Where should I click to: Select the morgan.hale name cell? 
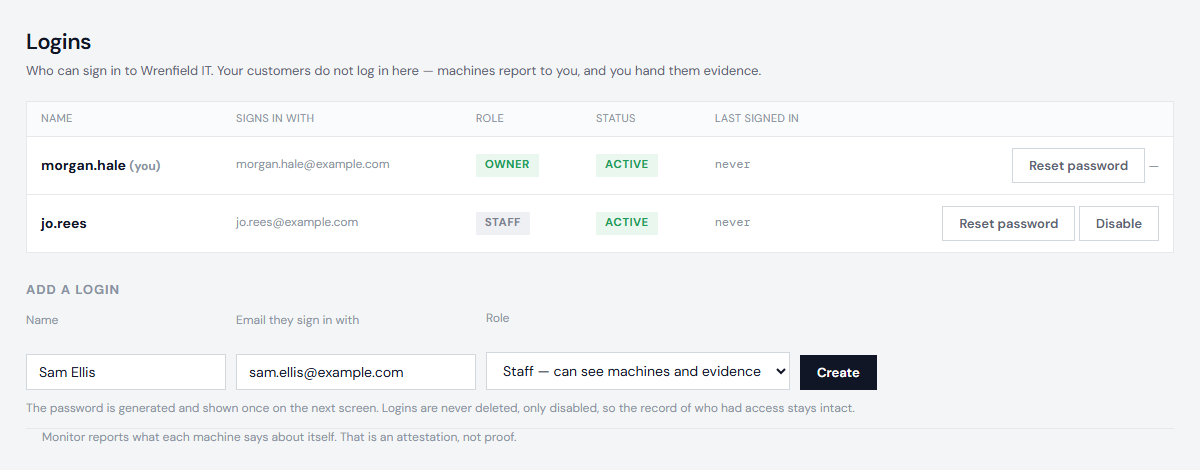click(x=100, y=165)
